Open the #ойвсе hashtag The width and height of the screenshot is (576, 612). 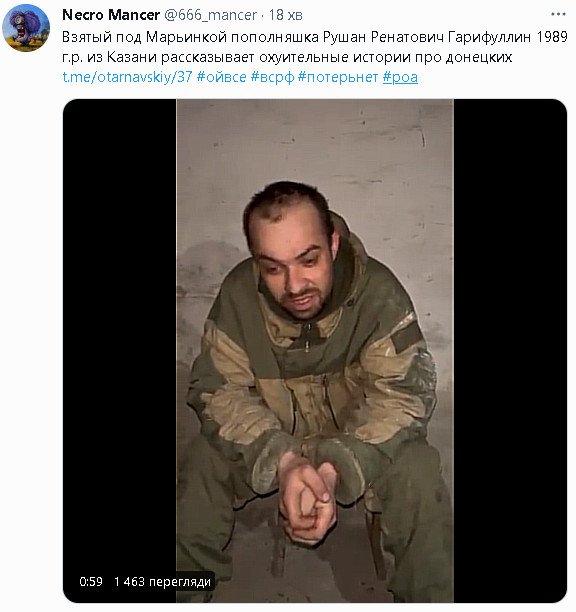[x=222, y=77]
